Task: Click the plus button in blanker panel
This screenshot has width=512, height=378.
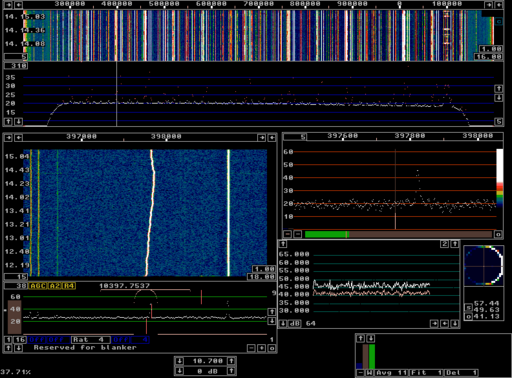Action: [262, 348]
